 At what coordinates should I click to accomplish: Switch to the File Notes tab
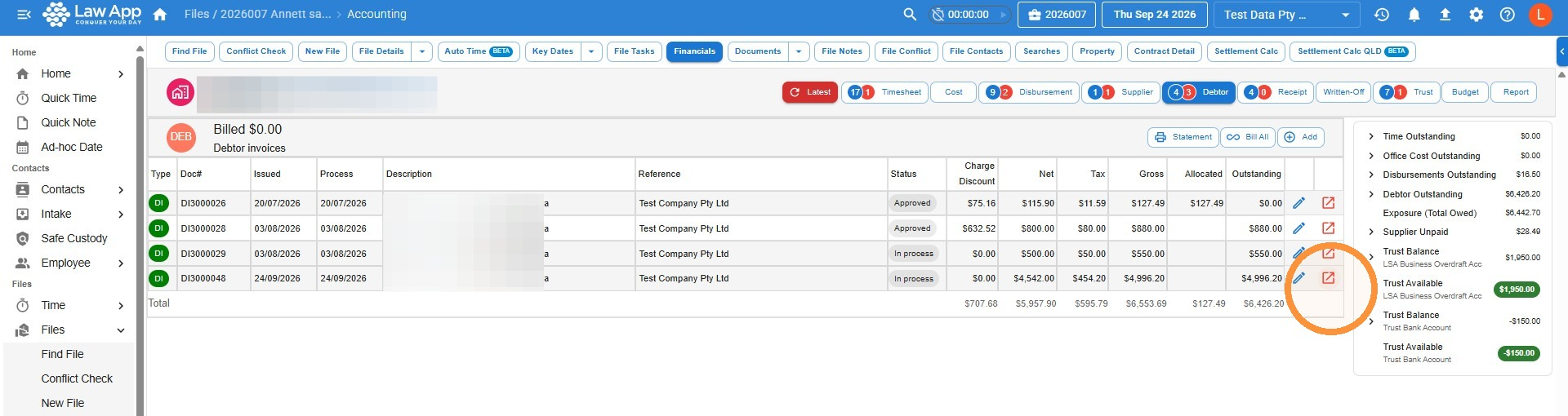coord(842,51)
